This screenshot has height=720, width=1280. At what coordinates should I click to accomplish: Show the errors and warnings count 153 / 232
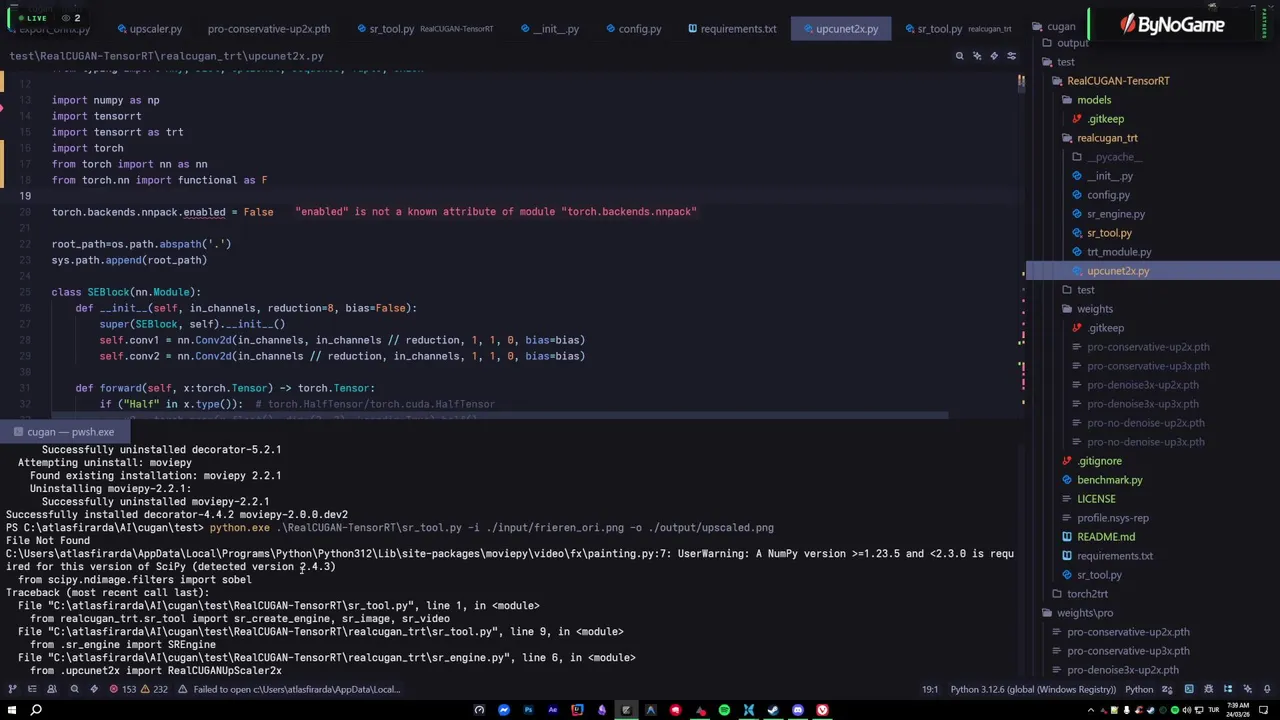[x=138, y=689]
